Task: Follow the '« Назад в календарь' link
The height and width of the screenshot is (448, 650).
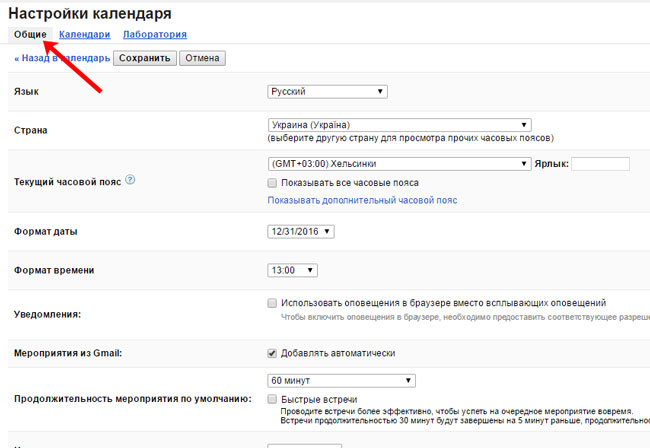Action: (61, 58)
